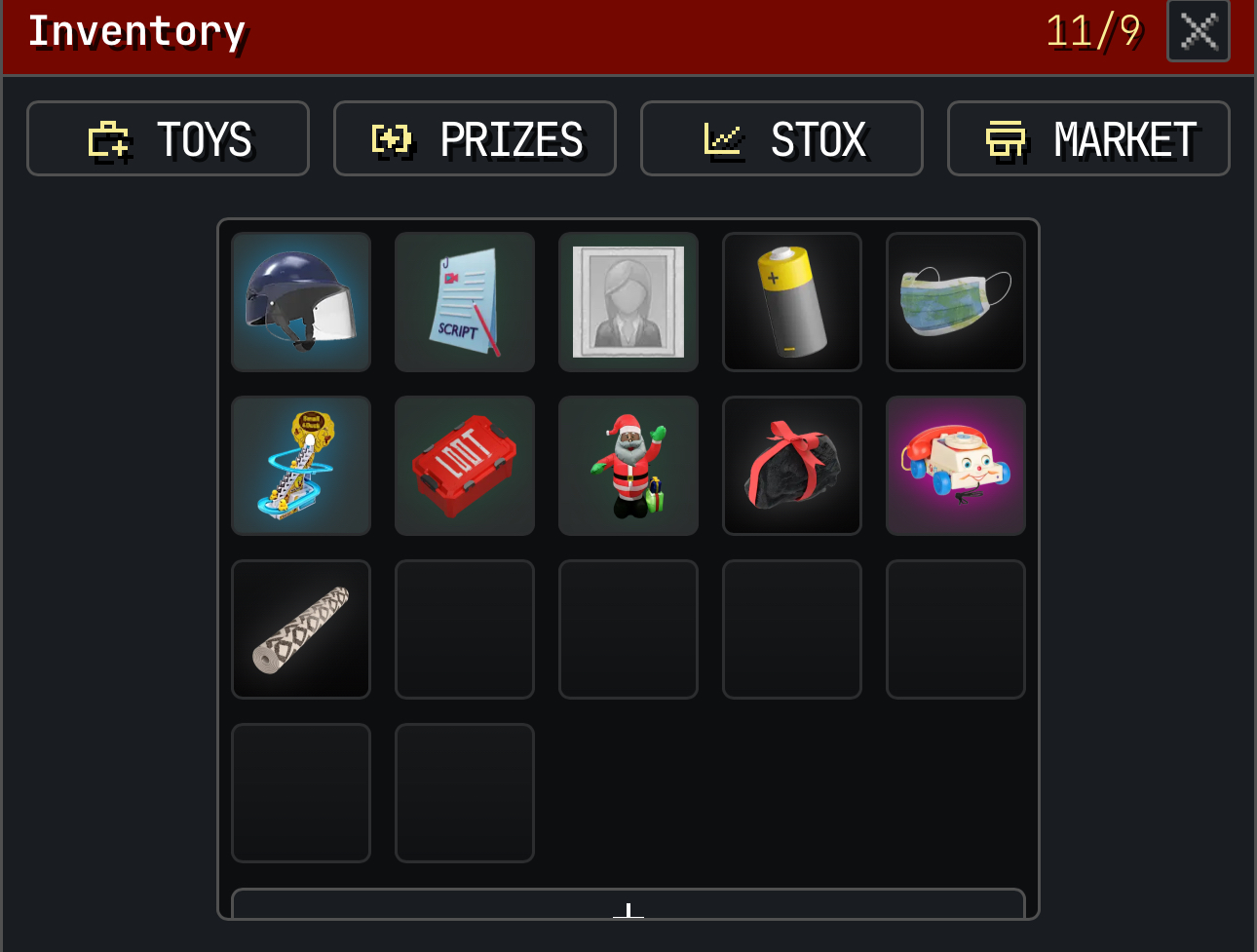Switch to the PRIZES tab
This screenshot has height=952, width=1257.
475,138
